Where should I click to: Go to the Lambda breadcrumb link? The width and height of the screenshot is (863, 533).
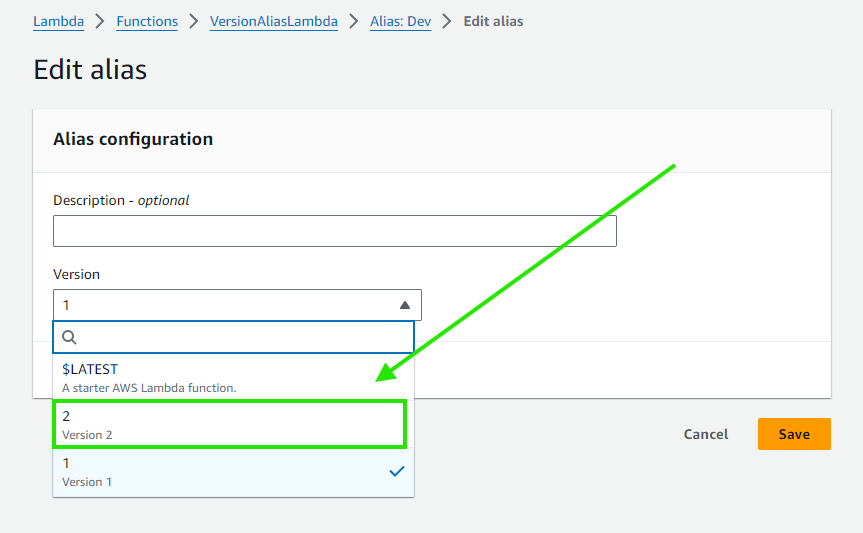click(58, 21)
